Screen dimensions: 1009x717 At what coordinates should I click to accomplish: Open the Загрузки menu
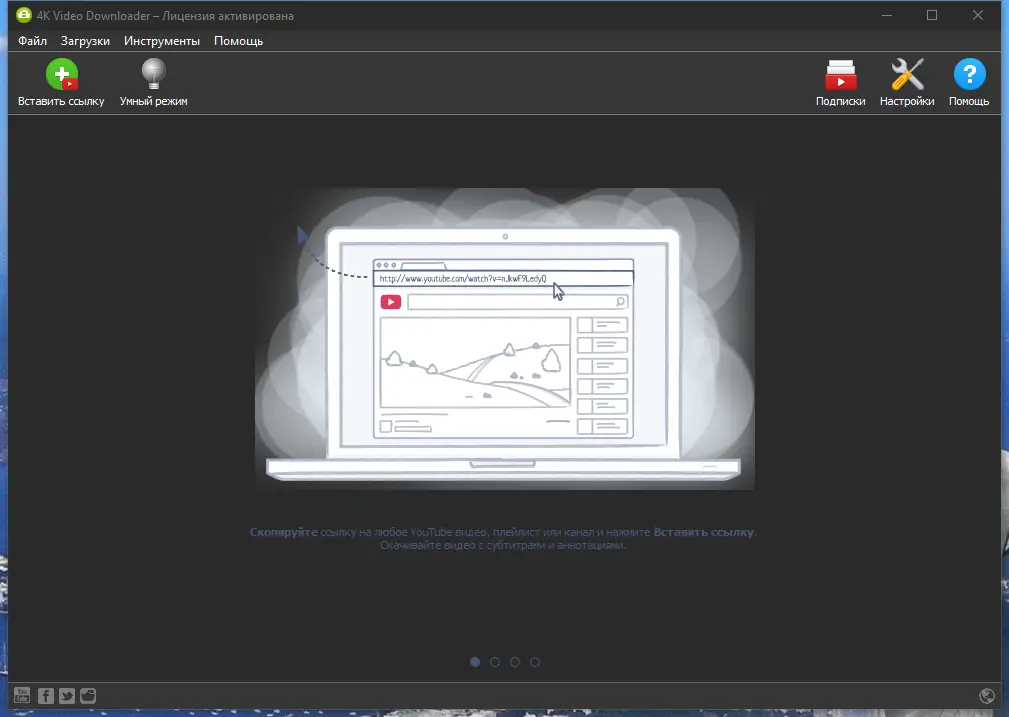85,41
